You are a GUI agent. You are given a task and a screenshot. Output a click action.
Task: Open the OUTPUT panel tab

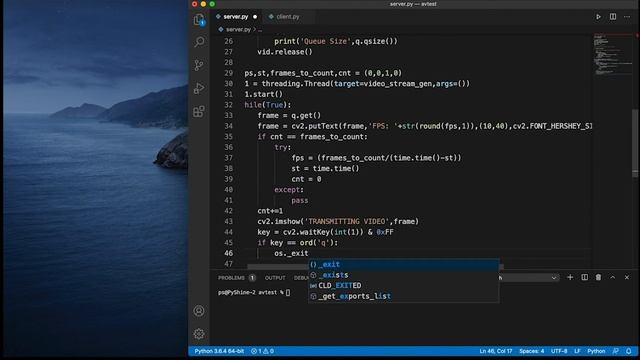click(x=275, y=278)
